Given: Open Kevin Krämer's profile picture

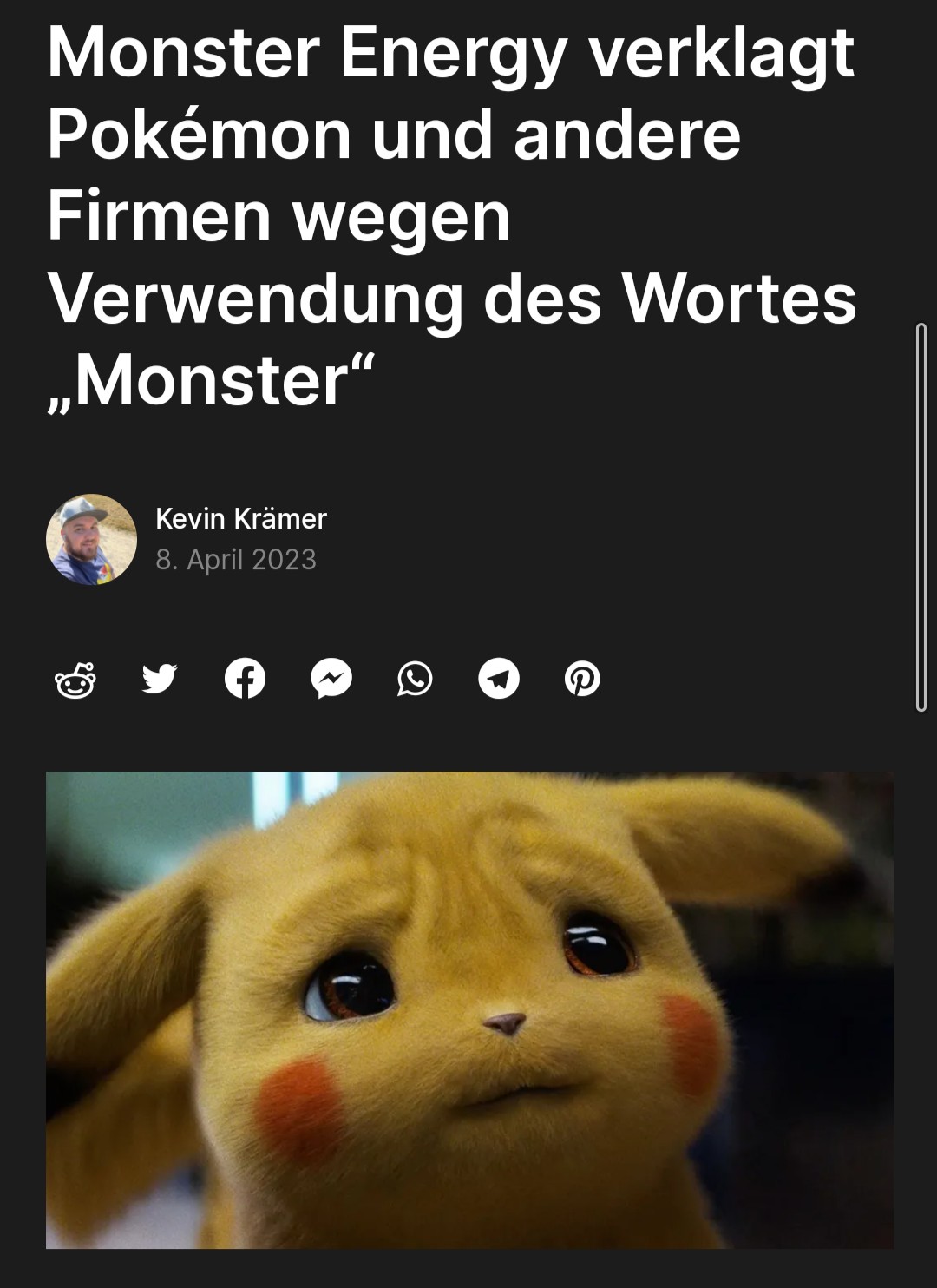Looking at the screenshot, I should pyautogui.click(x=91, y=539).
